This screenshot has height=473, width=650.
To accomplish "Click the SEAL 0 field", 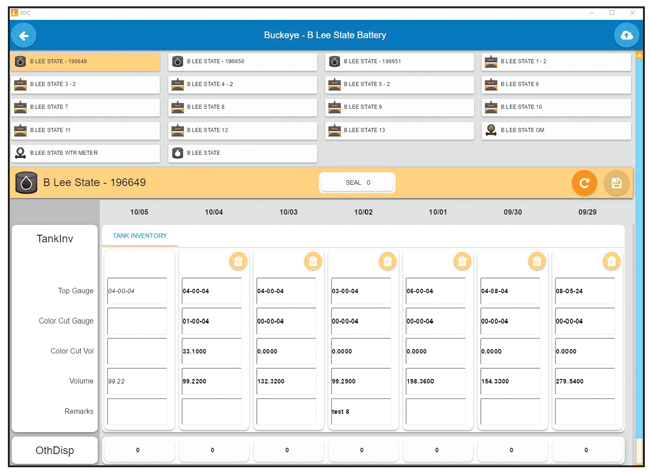I will tap(357, 183).
